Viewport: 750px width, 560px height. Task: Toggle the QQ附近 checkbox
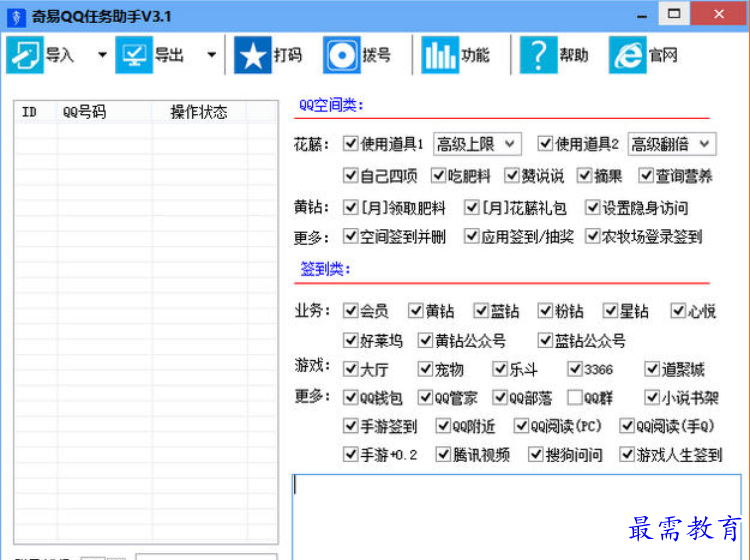[443, 425]
